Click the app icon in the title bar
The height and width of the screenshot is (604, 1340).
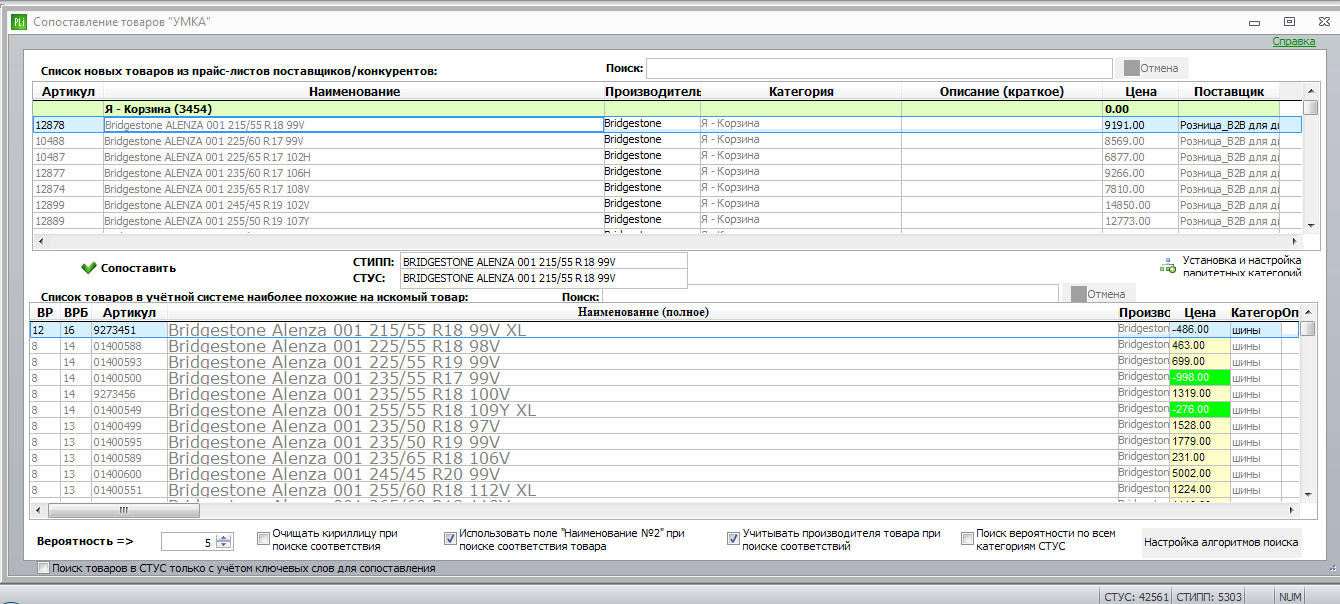[18, 21]
